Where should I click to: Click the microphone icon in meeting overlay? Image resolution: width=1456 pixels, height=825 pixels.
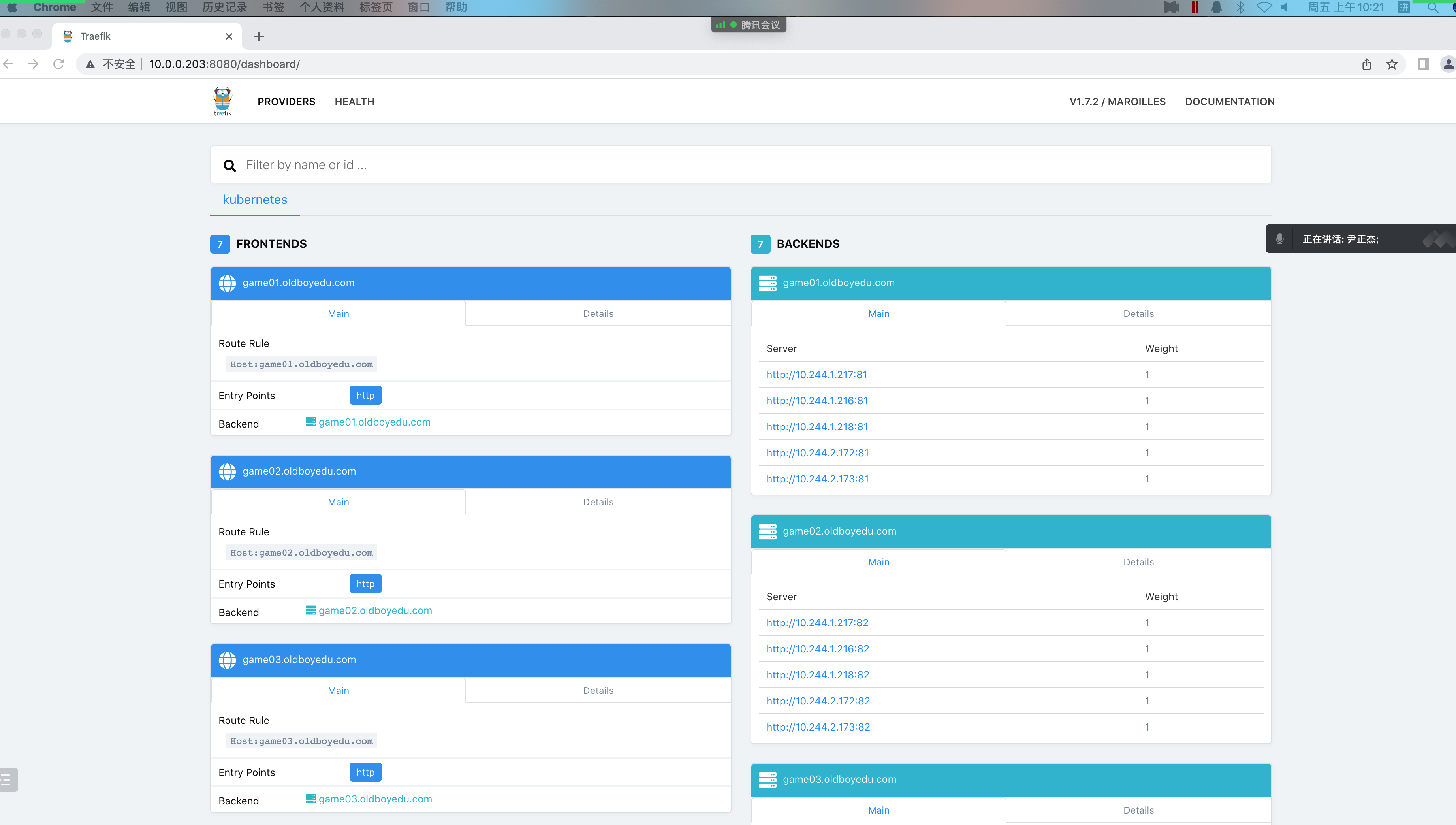[1279, 239]
